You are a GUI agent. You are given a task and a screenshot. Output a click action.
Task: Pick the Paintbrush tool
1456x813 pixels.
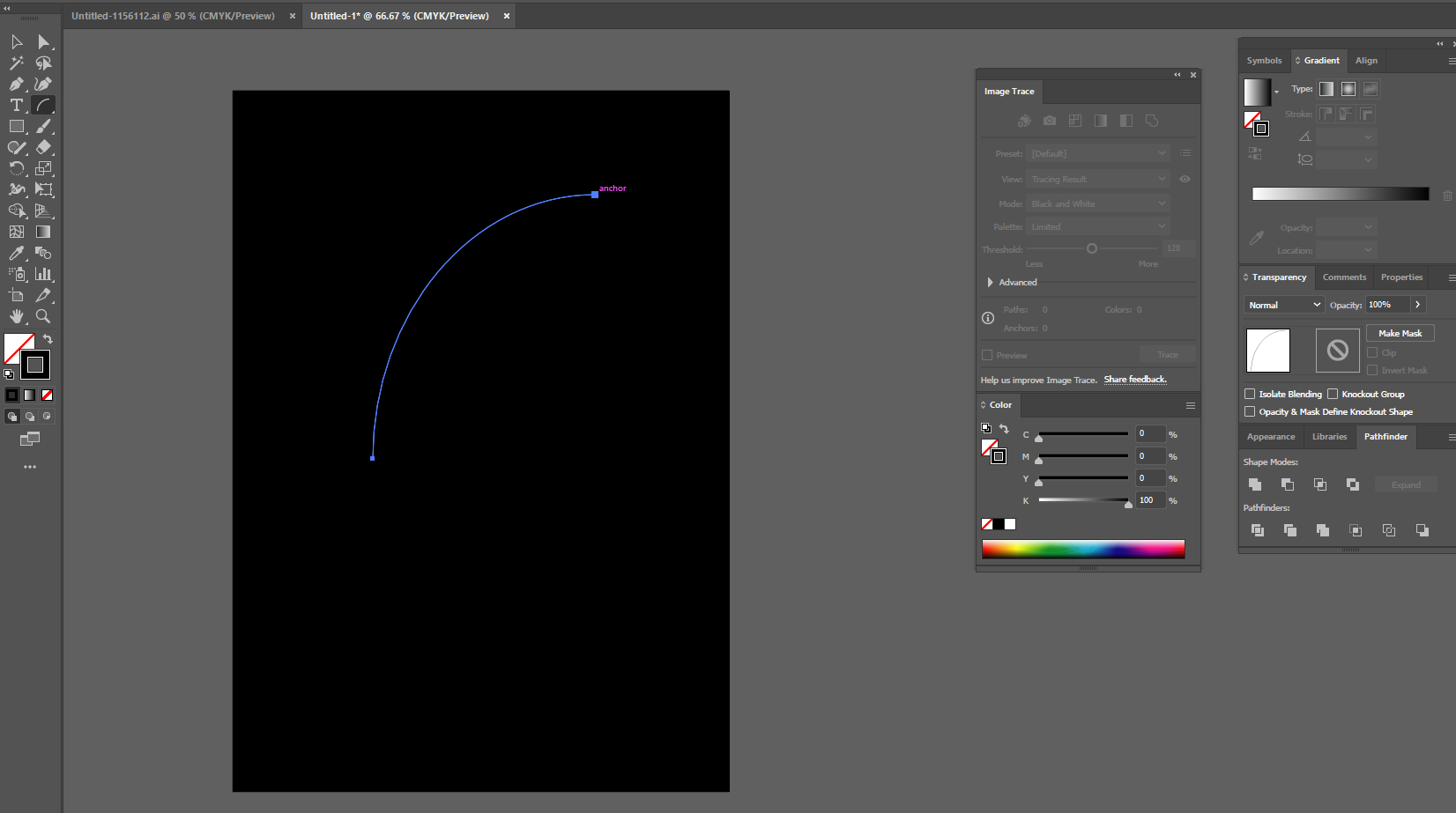pyautogui.click(x=43, y=126)
